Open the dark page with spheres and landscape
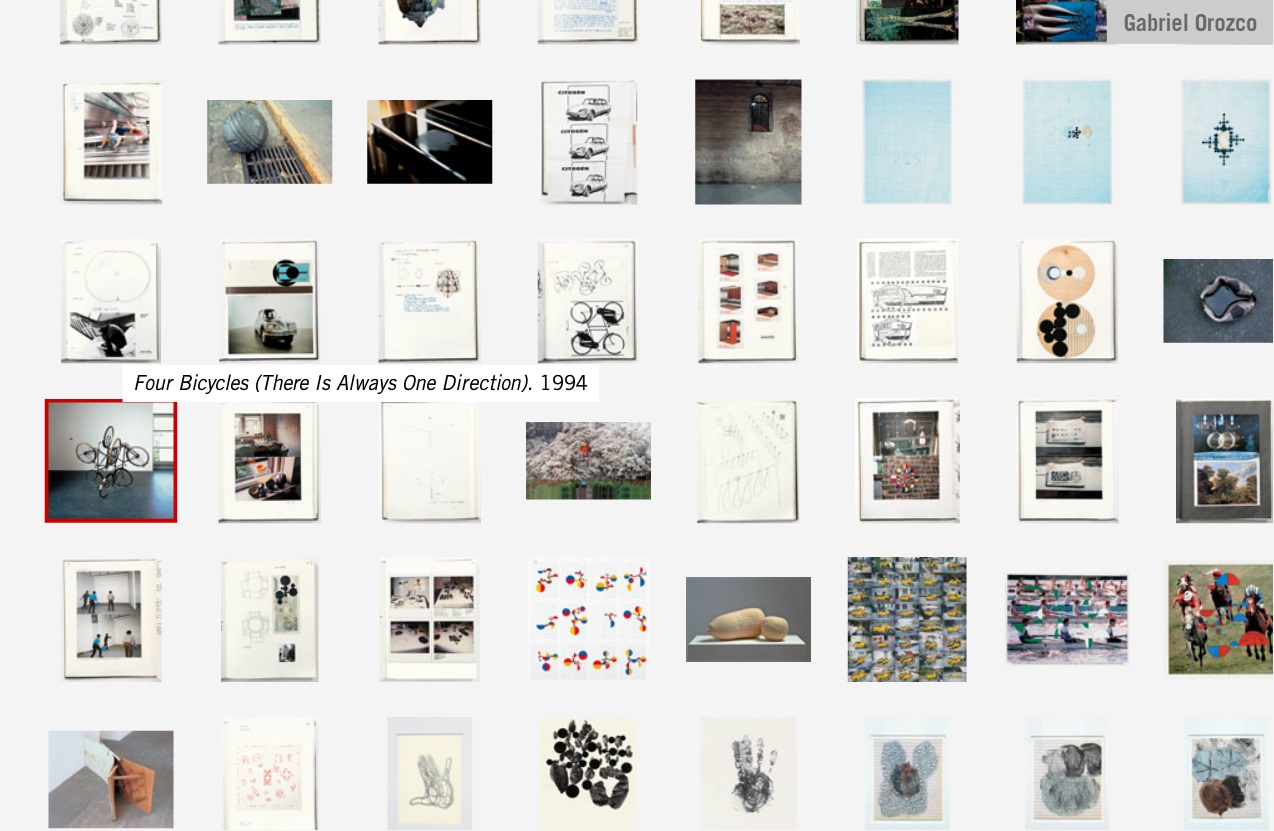 point(1224,461)
